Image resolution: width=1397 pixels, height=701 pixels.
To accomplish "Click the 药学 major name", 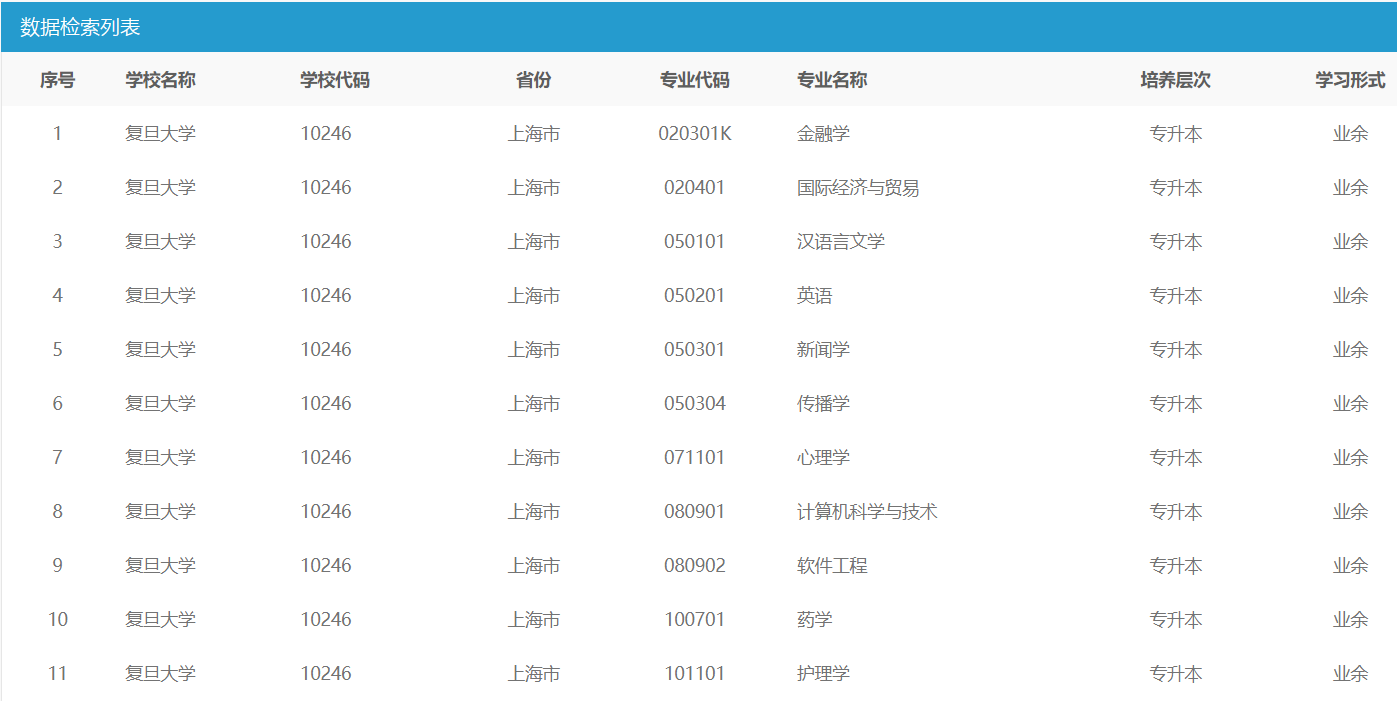I will tap(814, 619).
